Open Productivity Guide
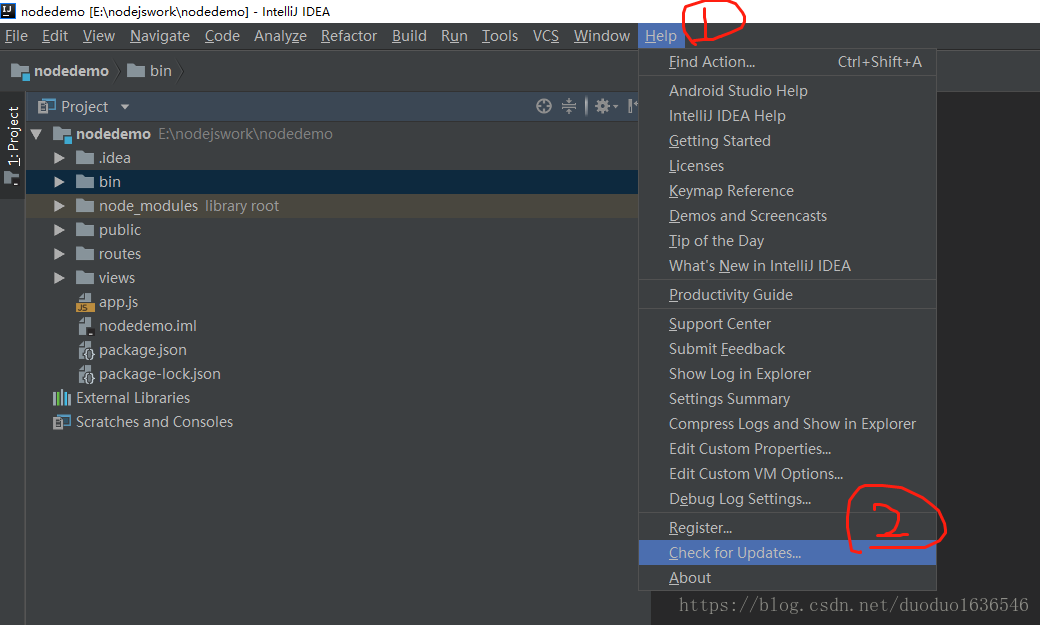This screenshot has height=625, width=1040. tap(787, 295)
